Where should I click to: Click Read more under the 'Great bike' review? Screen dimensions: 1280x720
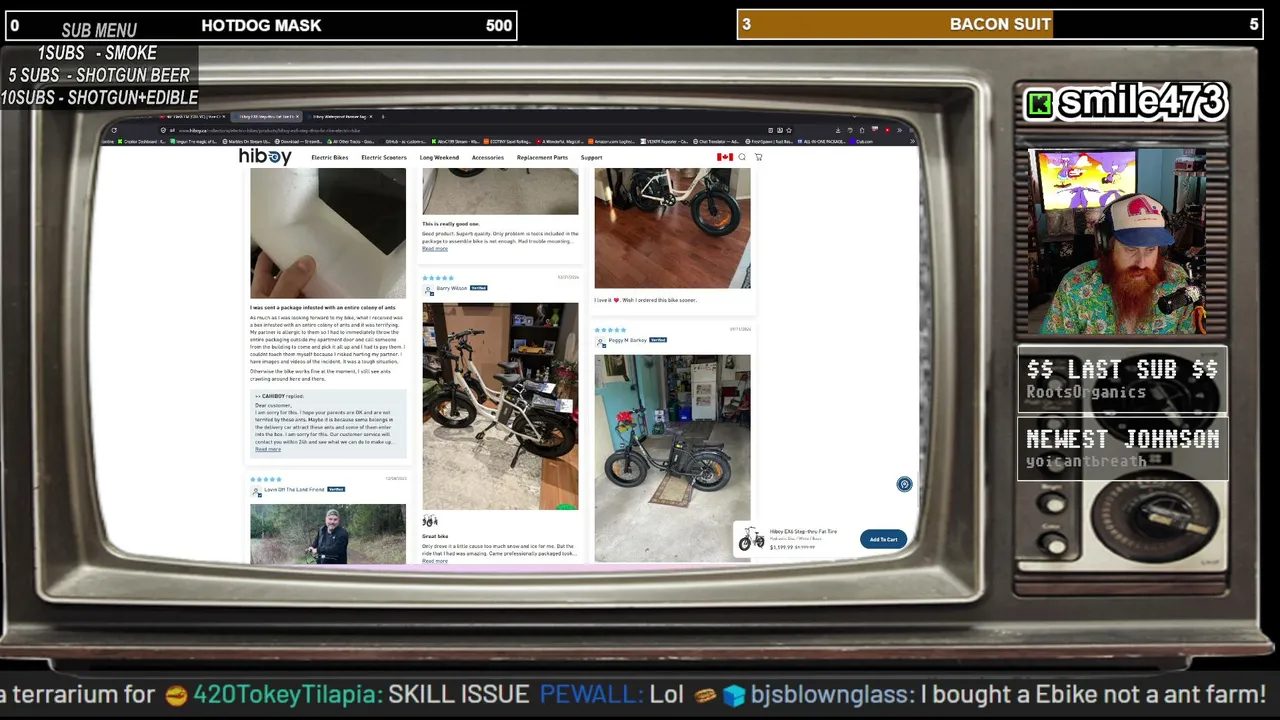click(x=435, y=561)
